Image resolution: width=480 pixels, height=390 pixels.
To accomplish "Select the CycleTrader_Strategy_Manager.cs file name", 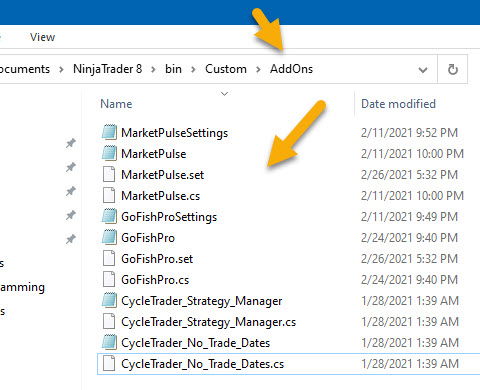I will click(208, 322).
